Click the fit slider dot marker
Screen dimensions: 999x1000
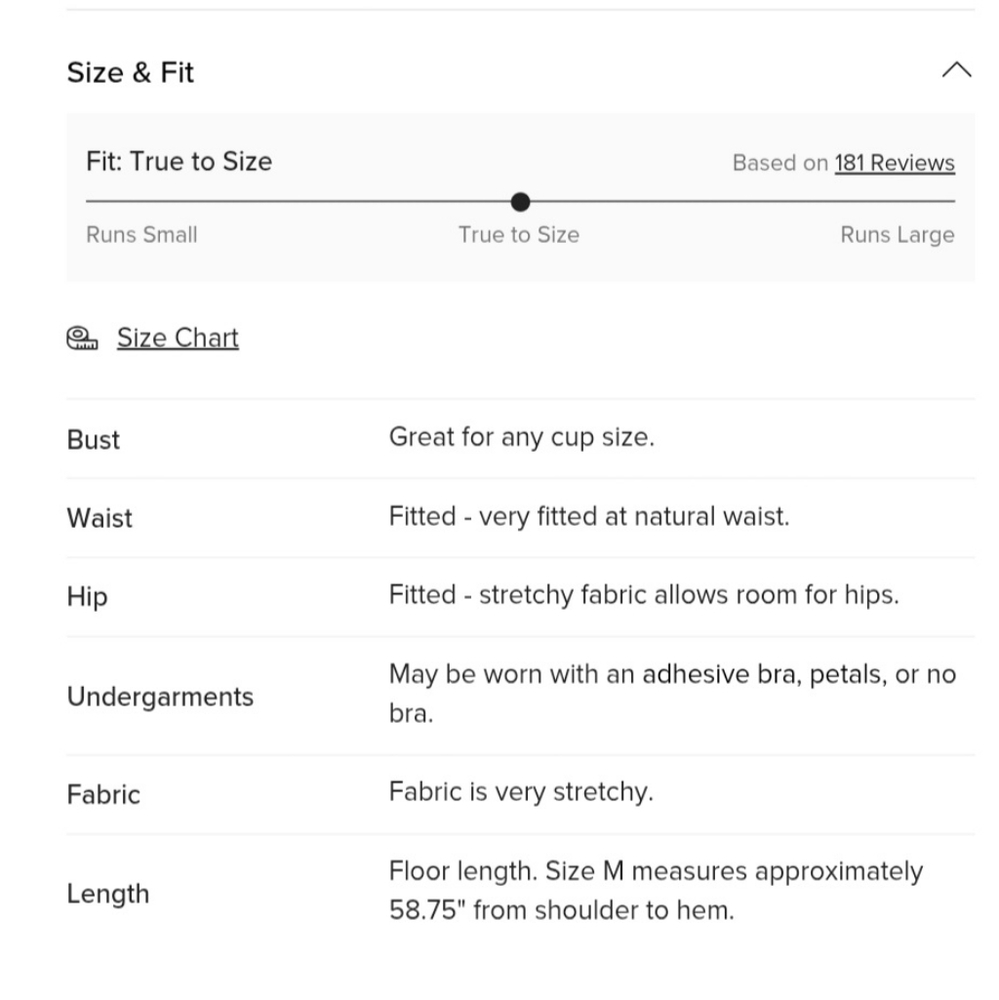520,202
